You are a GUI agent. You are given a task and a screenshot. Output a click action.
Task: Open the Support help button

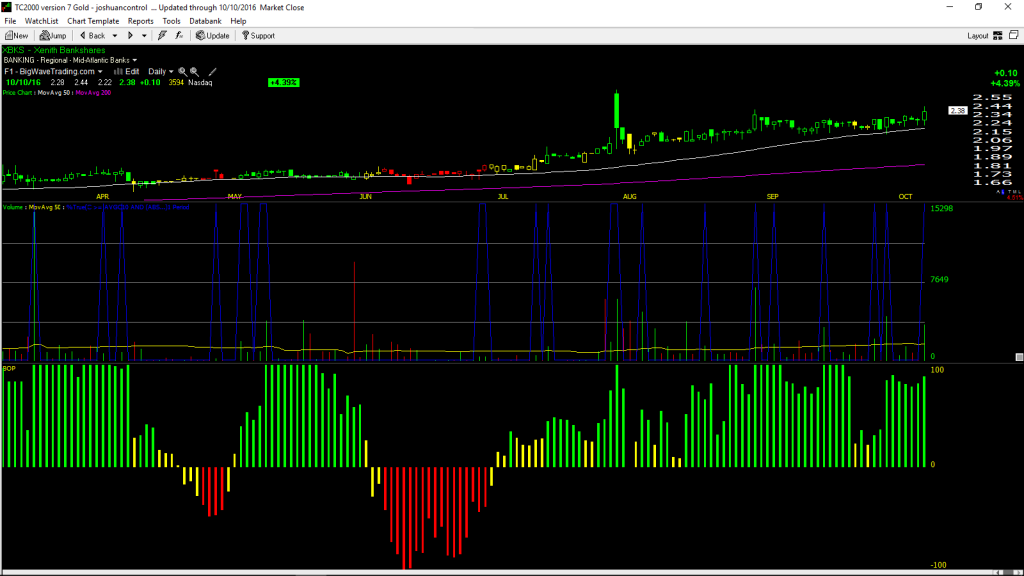(x=259, y=36)
